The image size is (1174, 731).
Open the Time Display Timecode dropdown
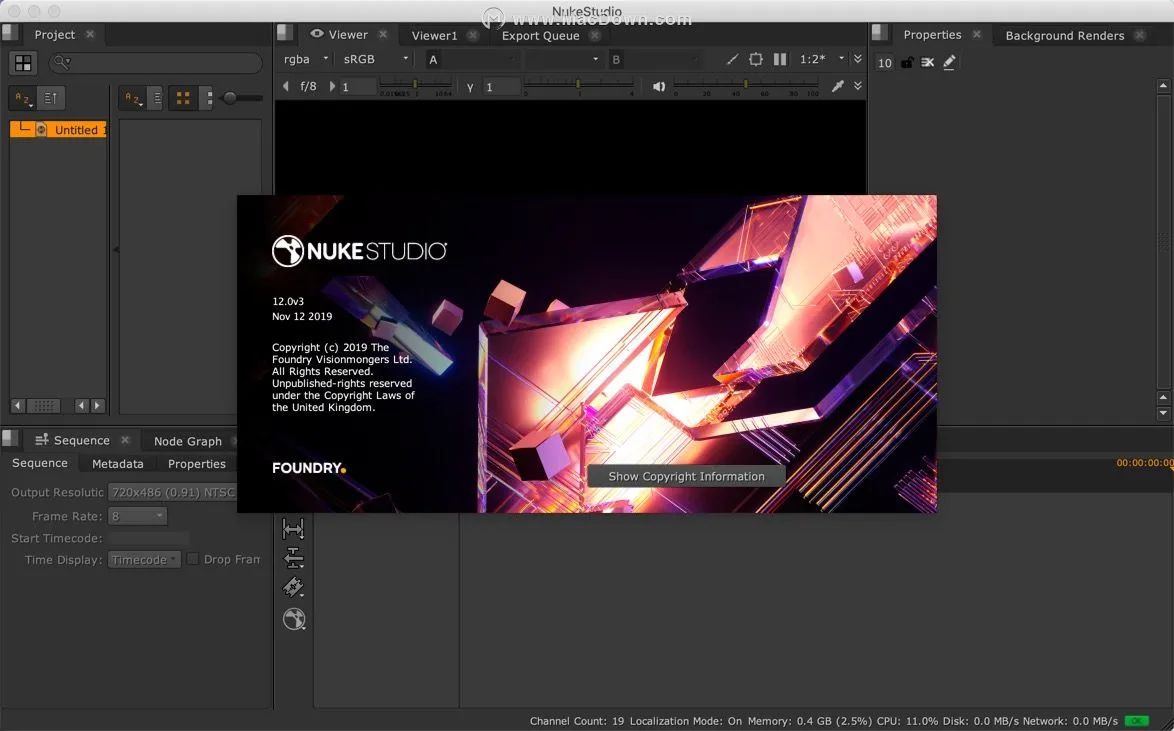pos(145,559)
